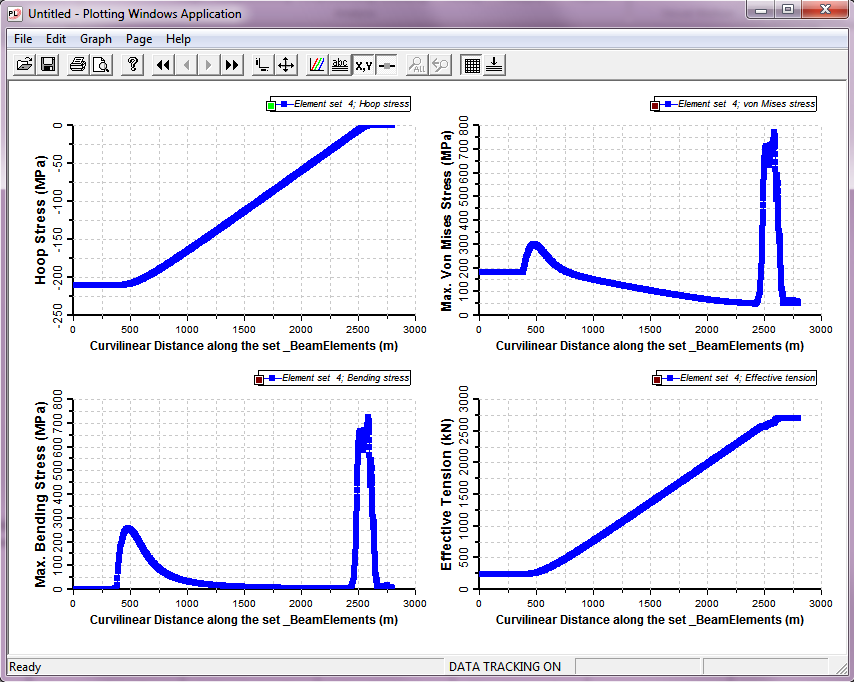Click the Help question mark icon
Screen dimensions: 854x682
(133, 65)
